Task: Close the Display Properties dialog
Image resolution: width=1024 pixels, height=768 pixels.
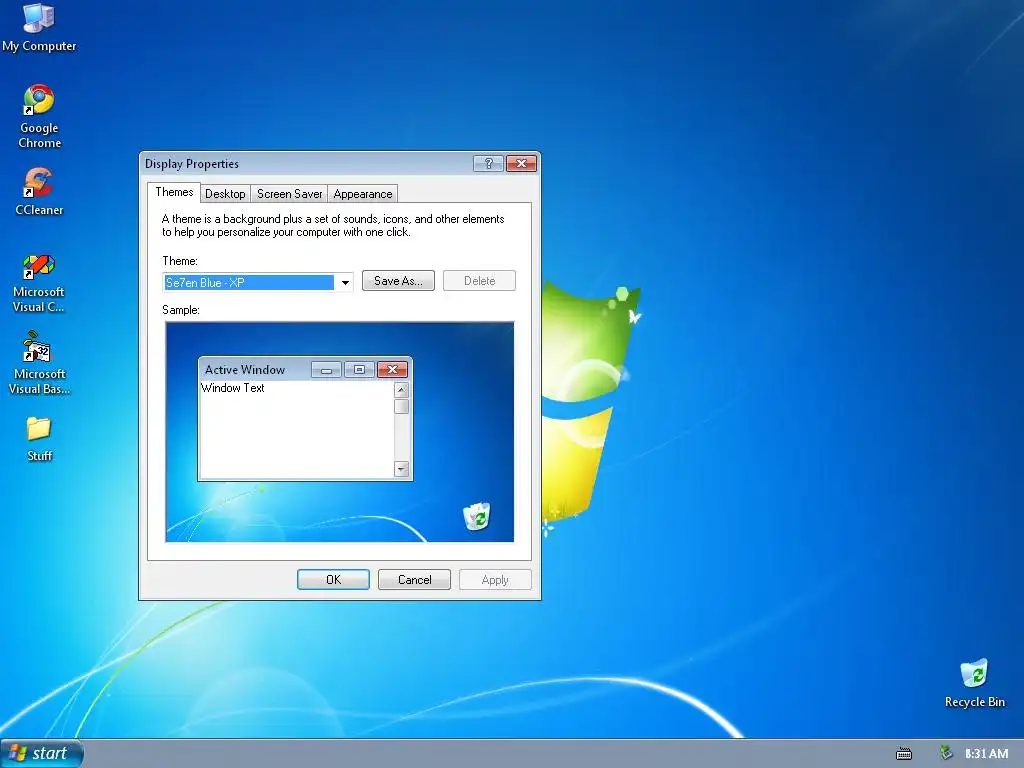Action: [521, 163]
